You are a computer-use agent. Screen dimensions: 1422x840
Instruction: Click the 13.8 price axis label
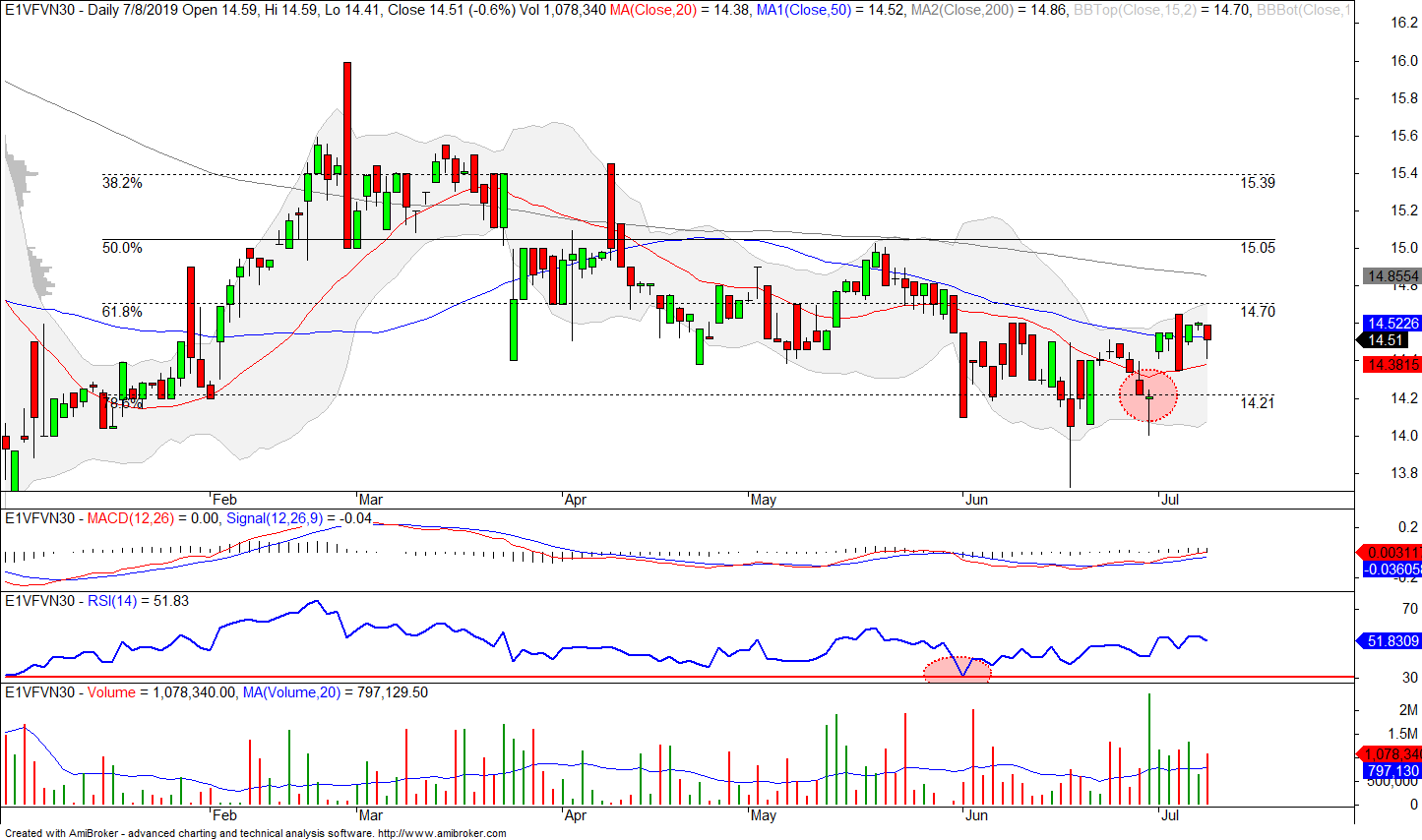tap(1404, 473)
